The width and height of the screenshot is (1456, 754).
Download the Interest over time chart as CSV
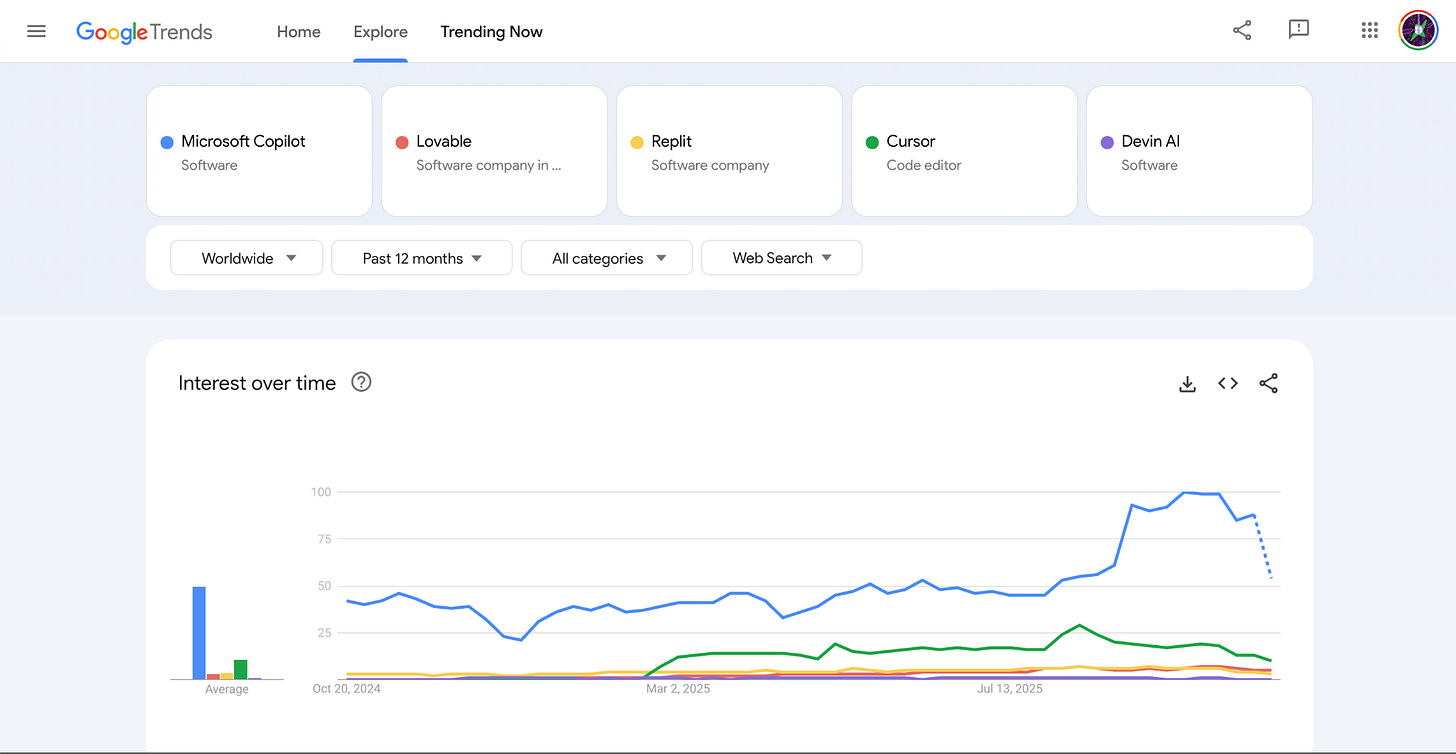click(x=1188, y=384)
